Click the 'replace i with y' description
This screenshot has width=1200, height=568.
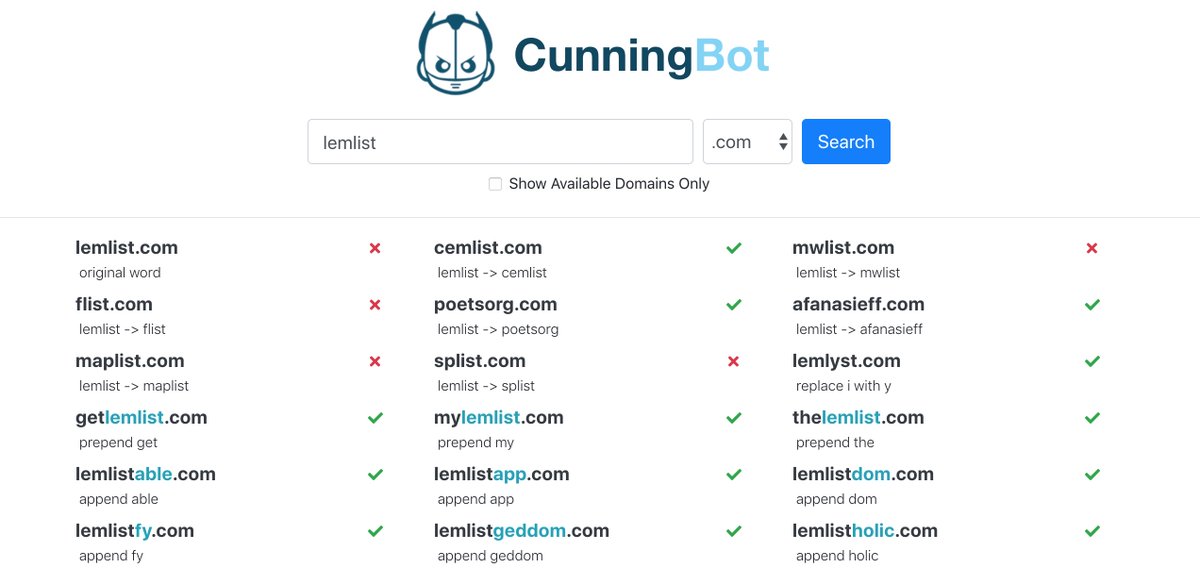click(844, 386)
